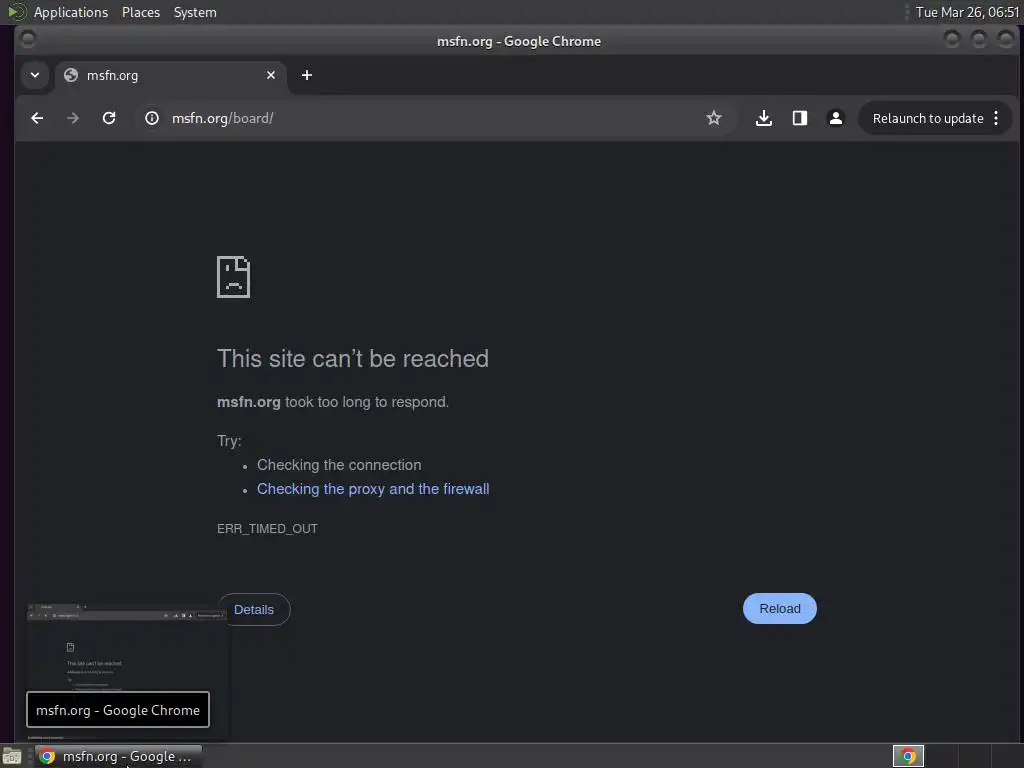The image size is (1024, 768).
Task: Click window menu button in title bar
Action: coord(27,40)
